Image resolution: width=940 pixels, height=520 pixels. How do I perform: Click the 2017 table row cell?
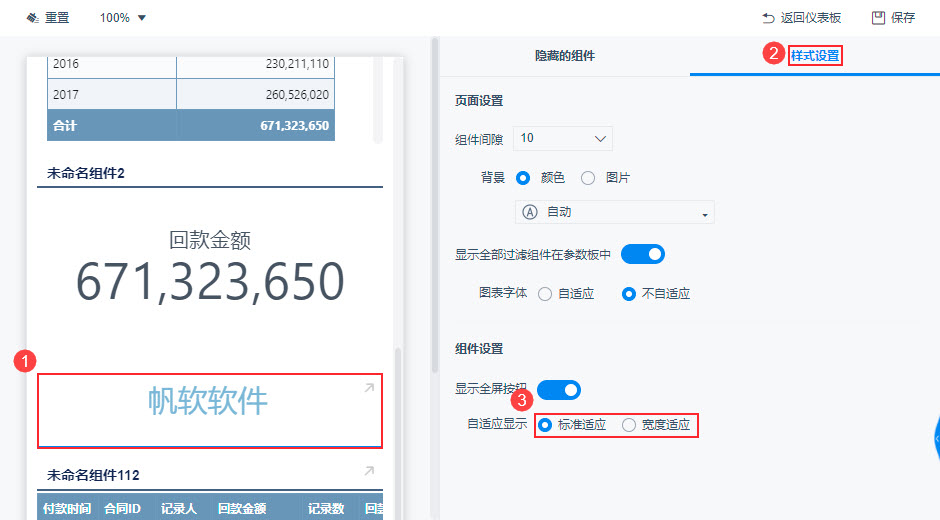pyautogui.click(x=112, y=94)
